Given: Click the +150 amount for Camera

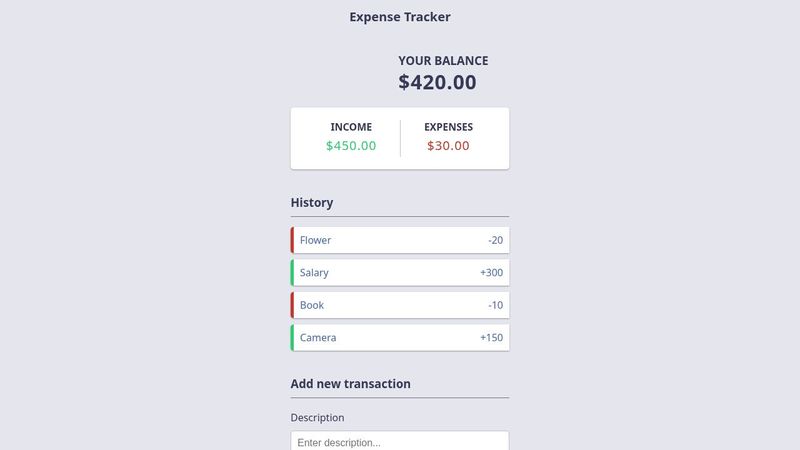Looking at the screenshot, I should (491, 337).
